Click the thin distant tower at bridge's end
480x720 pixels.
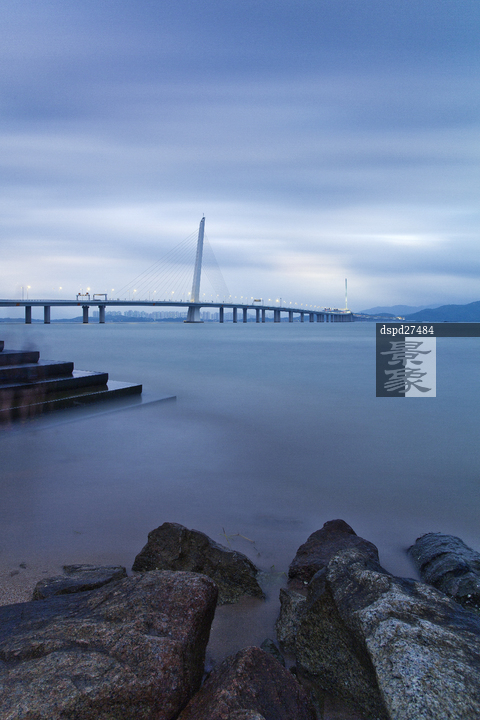[x=346, y=294]
